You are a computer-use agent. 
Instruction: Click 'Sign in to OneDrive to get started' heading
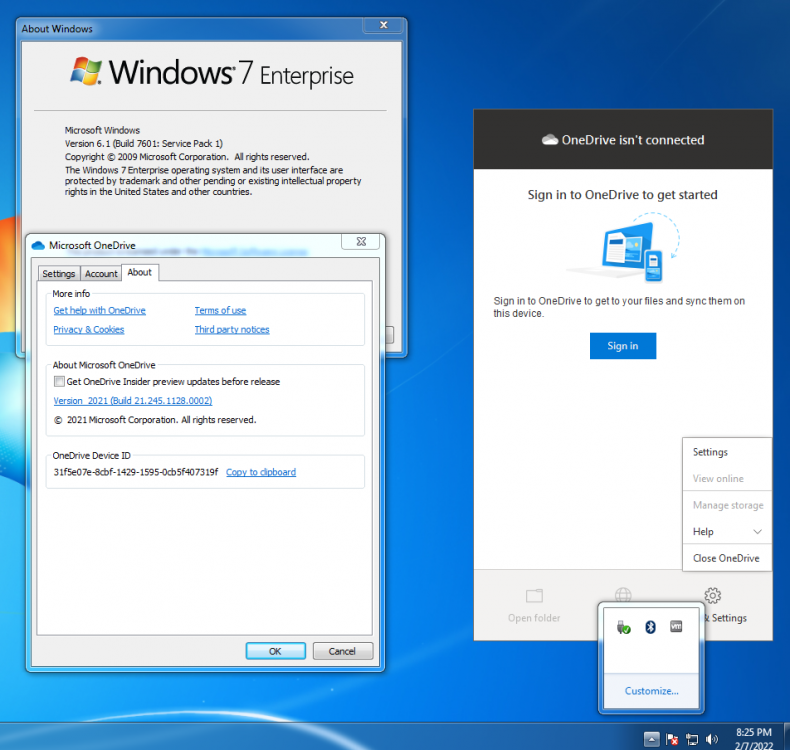point(622,194)
